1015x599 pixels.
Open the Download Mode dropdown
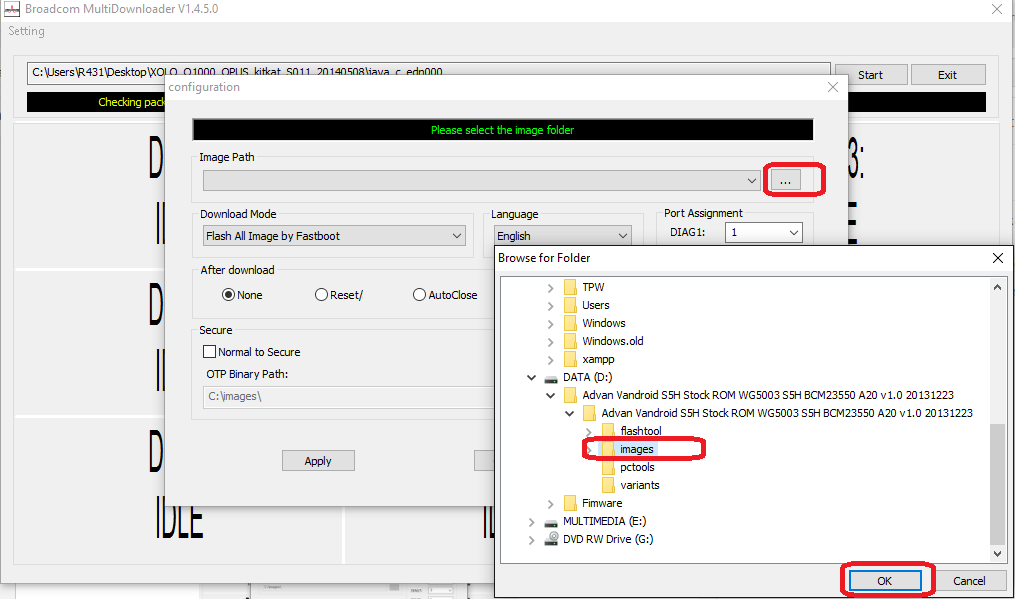pyautogui.click(x=334, y=236)
